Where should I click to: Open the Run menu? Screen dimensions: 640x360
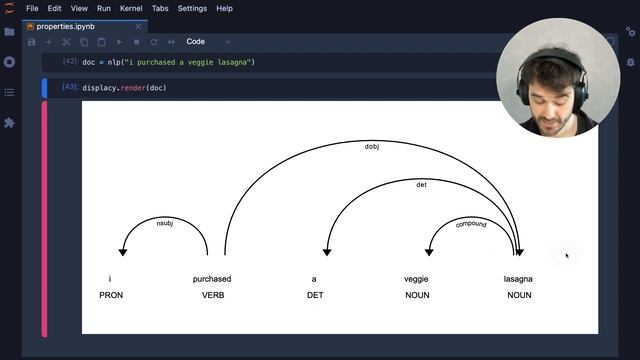pyautogui.click(x=104, y=8)
